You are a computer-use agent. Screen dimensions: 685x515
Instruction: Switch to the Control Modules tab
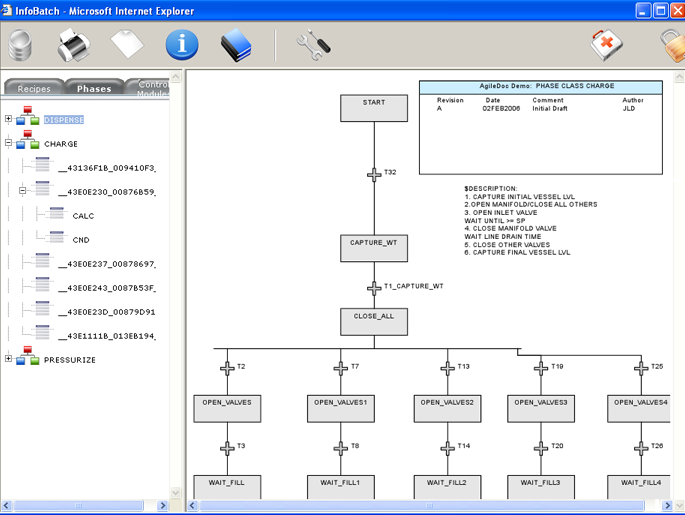coord(149,87)
